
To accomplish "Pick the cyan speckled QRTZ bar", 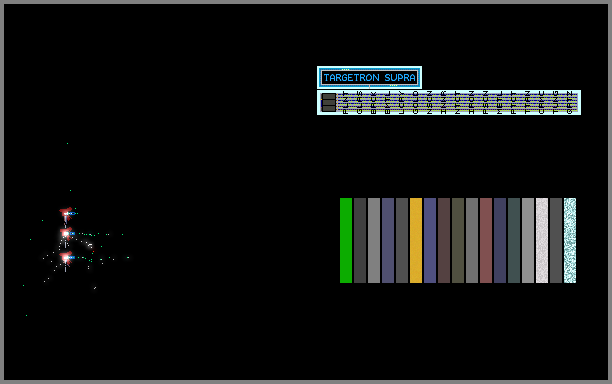I will [570, 240].
